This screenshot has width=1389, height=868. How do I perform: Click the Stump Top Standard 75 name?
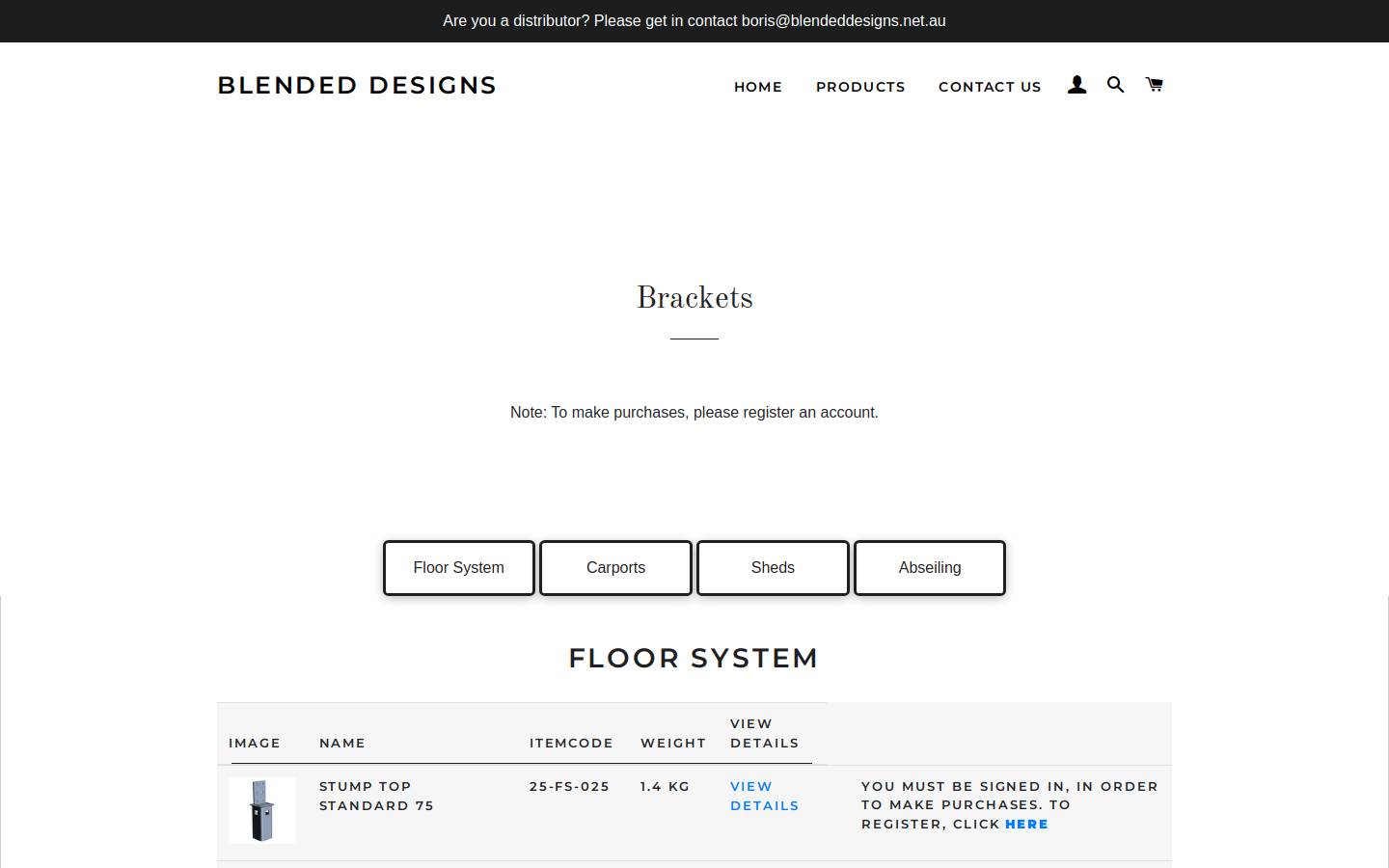(x=376, y=796)
